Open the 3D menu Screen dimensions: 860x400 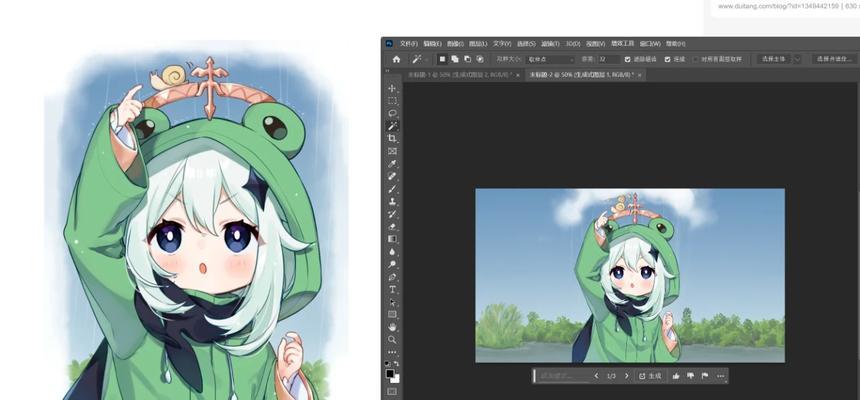click(x=573, y=44)
